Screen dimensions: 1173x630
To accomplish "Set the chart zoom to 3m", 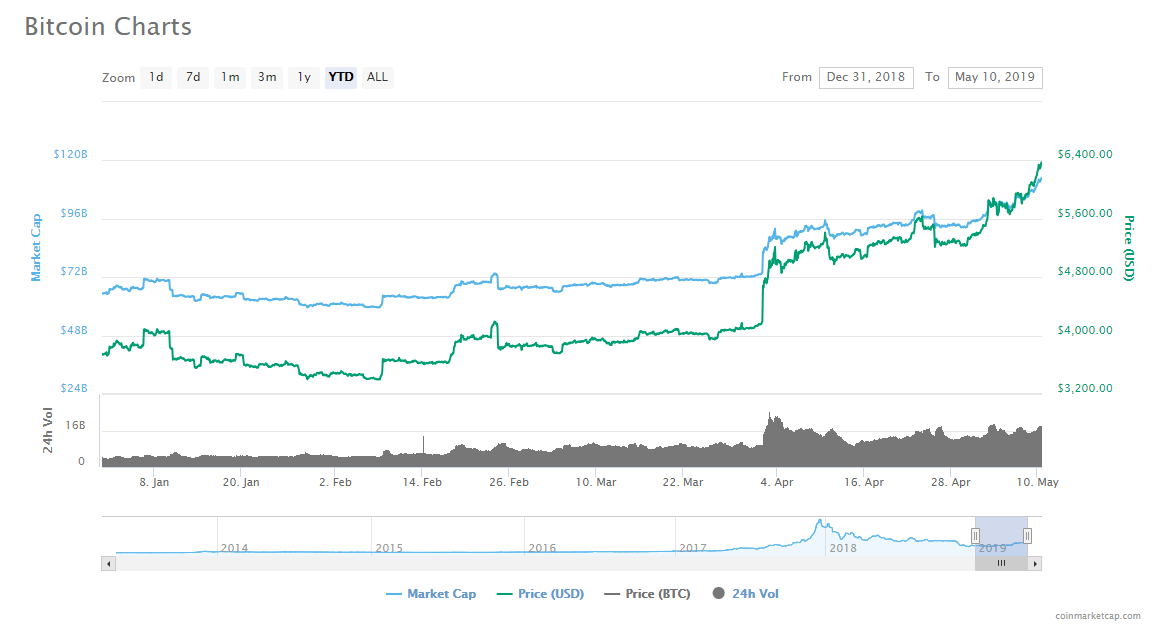I will (267, 77).
